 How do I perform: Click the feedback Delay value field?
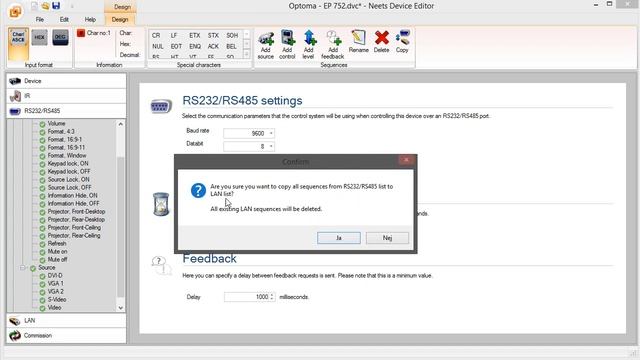tap(247, 297)
